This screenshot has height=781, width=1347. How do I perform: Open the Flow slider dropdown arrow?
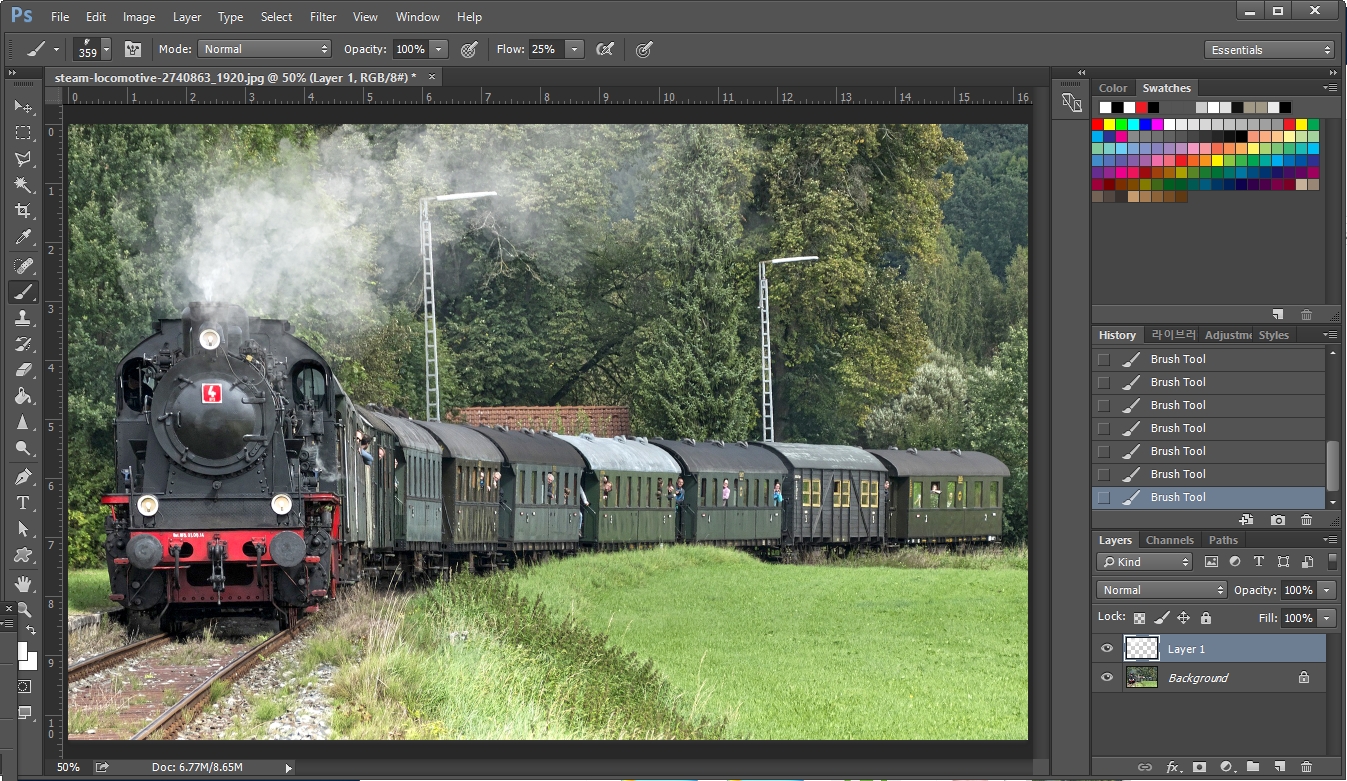(575, 49)
